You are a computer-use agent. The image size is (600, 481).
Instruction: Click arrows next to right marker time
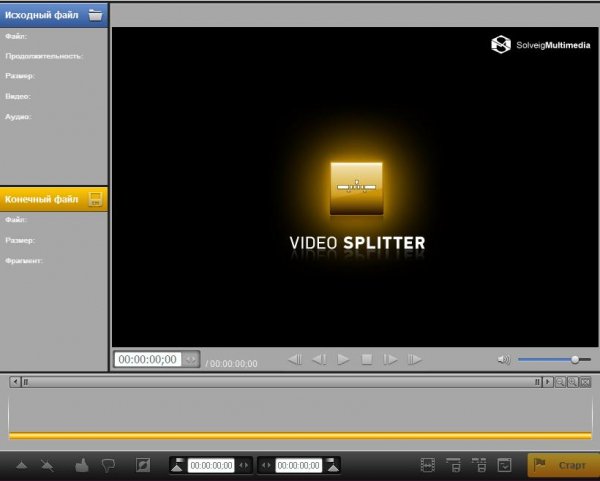coord(266,466)
